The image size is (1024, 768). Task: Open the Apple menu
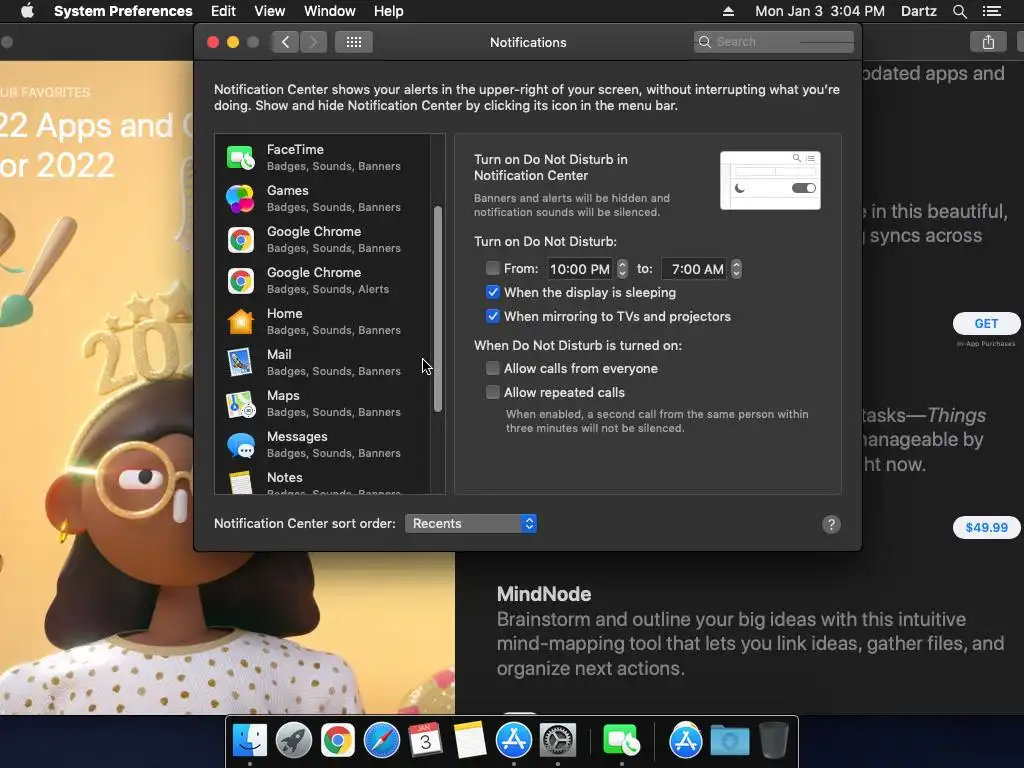(x=27, y=11)
